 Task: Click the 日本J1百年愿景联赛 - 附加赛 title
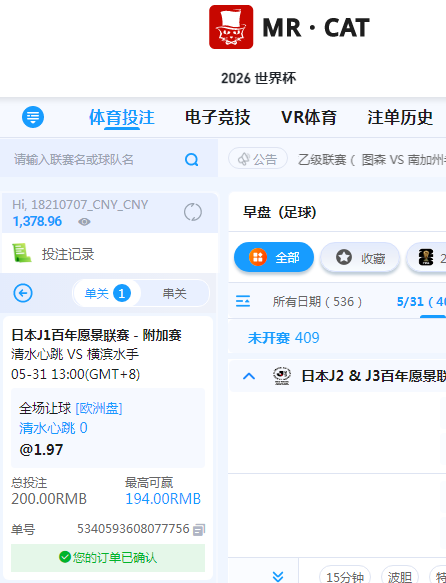pyautogui.click(x=96, y=335)
